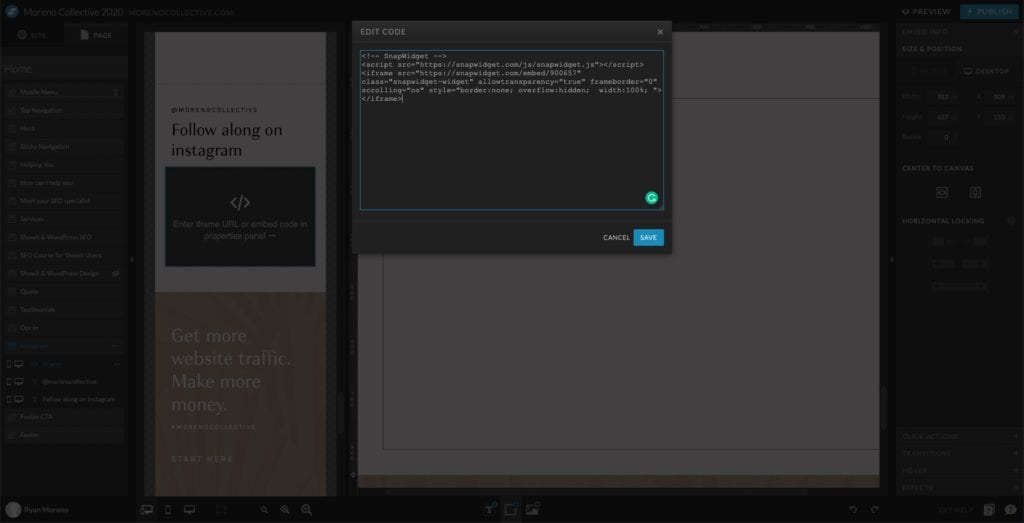The height and width of the screenshot is (523, 1024).
Task: Click the Save button in Edit Code
Action: click(648, 238)
